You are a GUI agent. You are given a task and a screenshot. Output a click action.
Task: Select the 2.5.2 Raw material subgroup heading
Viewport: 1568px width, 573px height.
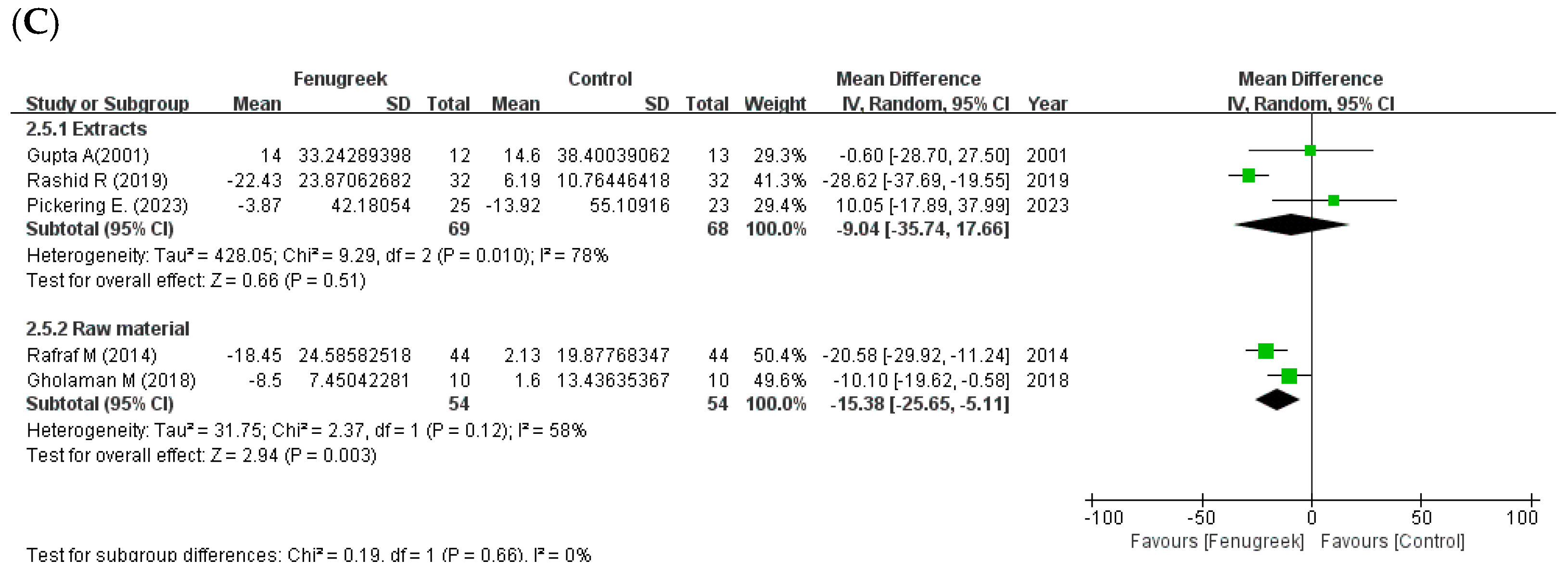(x=108, y=329)
